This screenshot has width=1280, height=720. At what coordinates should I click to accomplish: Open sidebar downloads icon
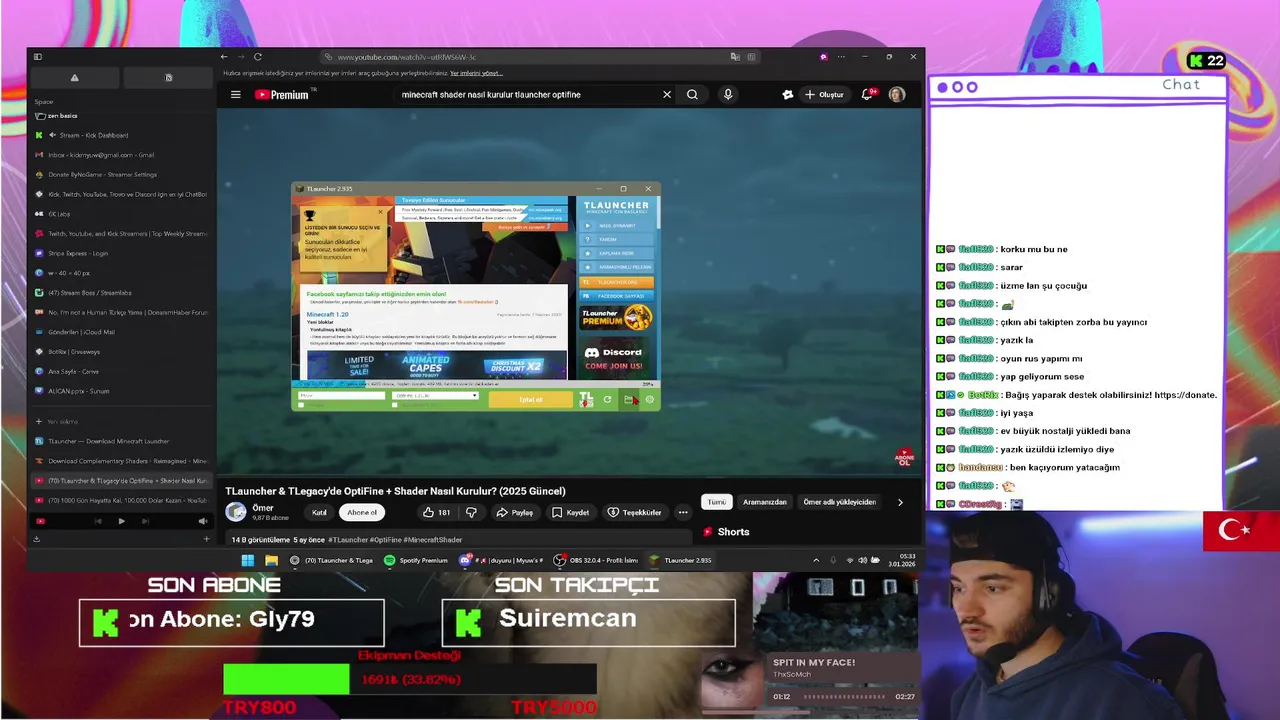coord(36,539)
